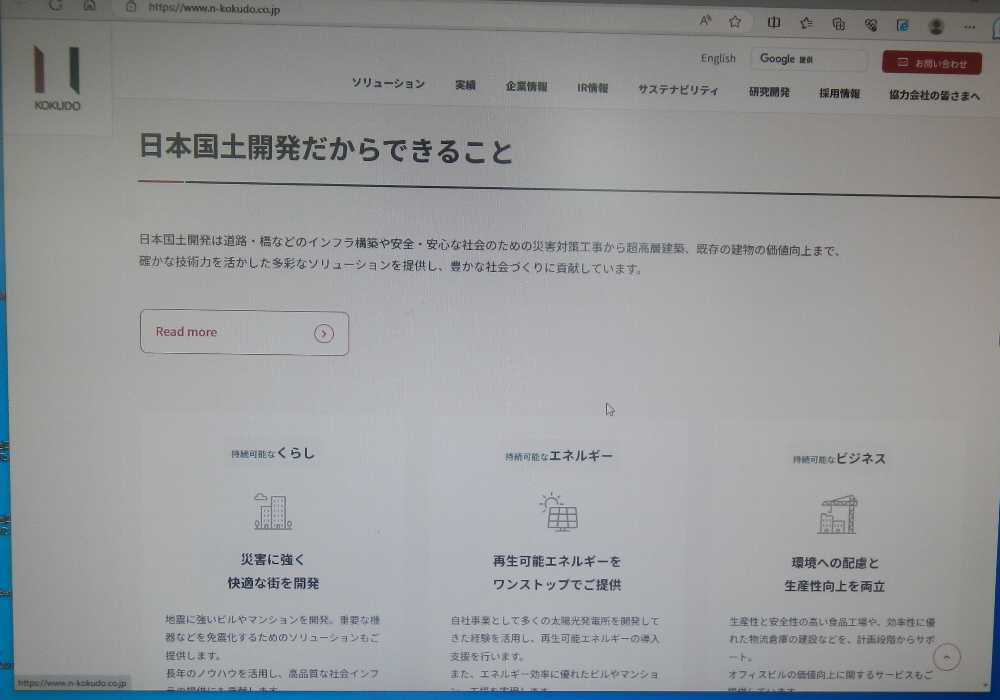Open the サステナビリティ menu item
The height and width of the screenshot is (700, 1000).
pos(678,90)
